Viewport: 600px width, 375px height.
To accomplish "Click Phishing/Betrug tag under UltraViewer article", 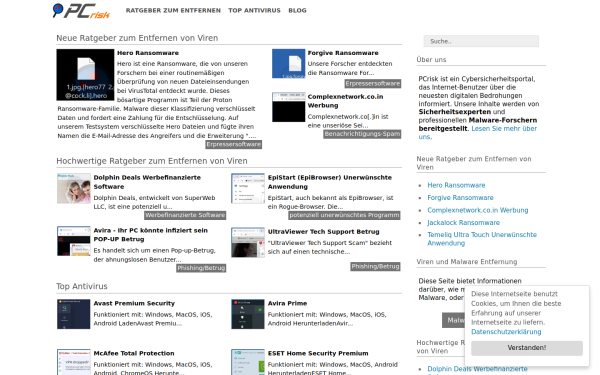I will click(375, 267).
